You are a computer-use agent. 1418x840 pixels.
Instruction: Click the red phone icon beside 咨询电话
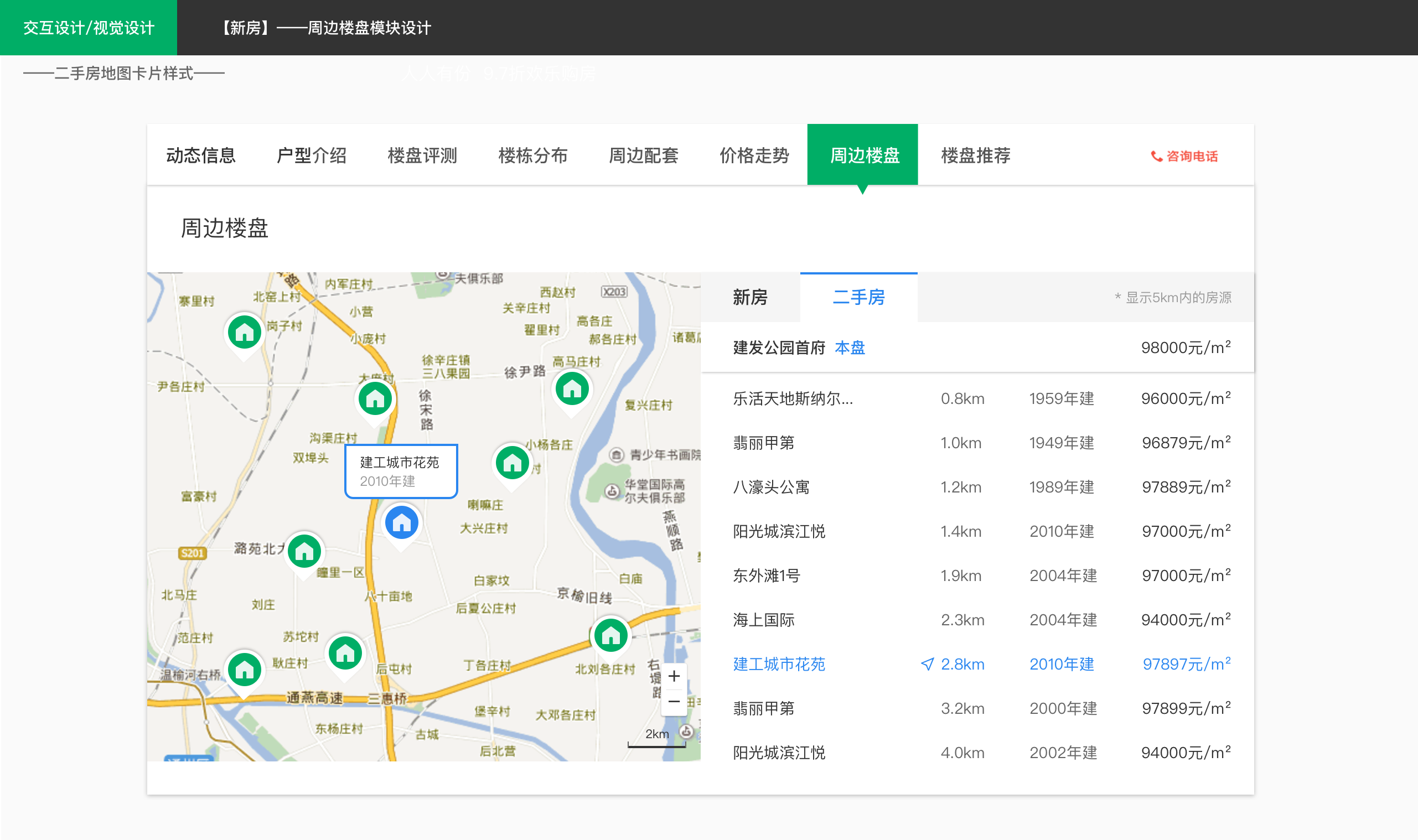1156,157
